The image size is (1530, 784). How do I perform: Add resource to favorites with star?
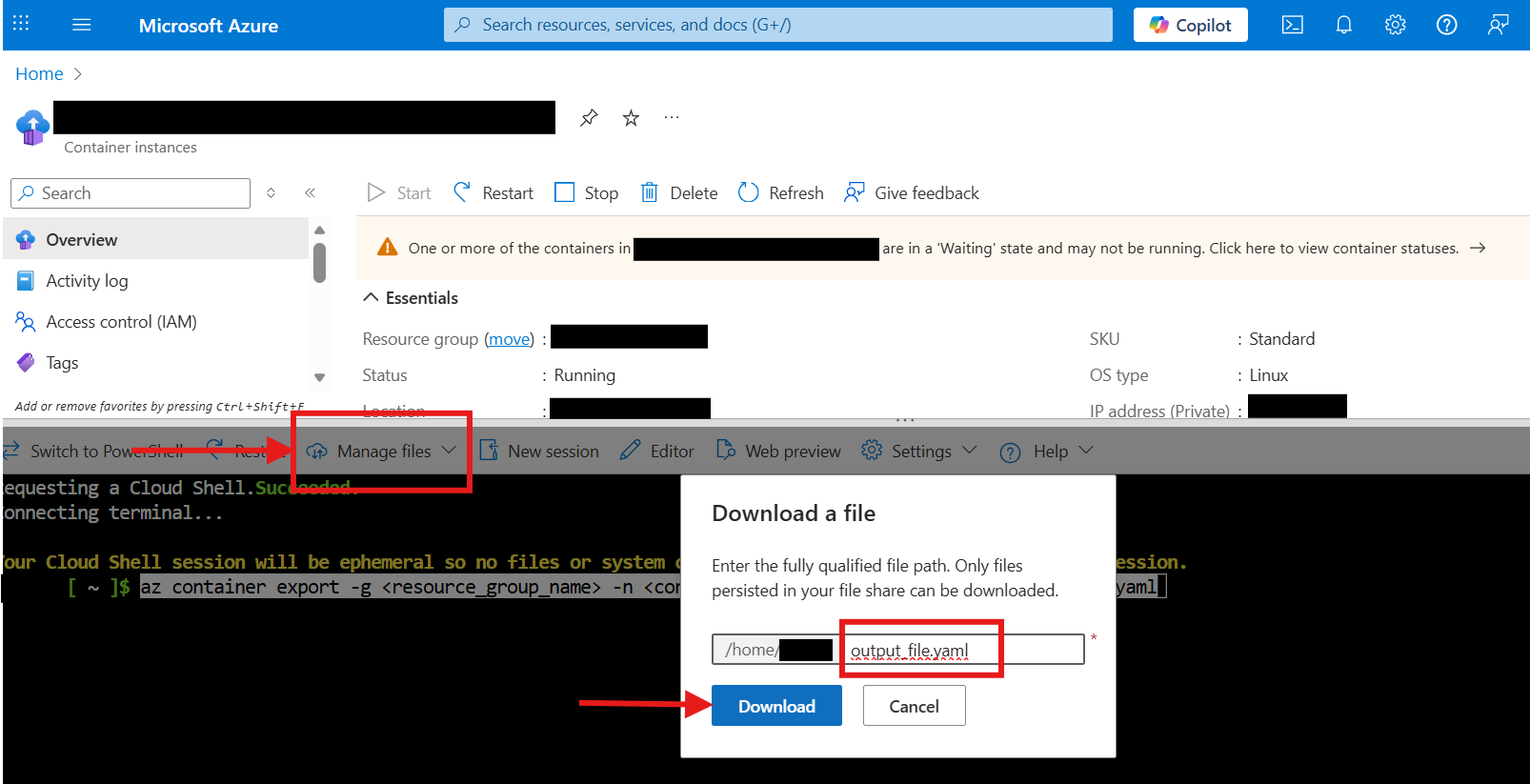tap(631, 118)
